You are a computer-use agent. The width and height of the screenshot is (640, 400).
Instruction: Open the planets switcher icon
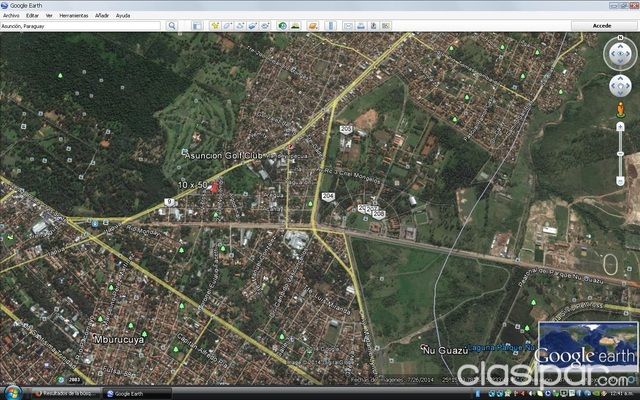pos(313,26)
